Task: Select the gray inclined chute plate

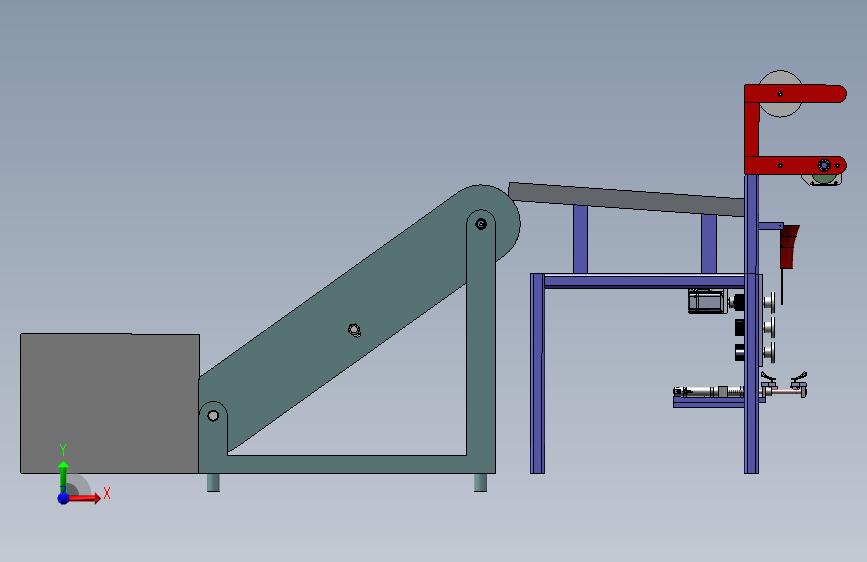Action: [x=626, y=199]
